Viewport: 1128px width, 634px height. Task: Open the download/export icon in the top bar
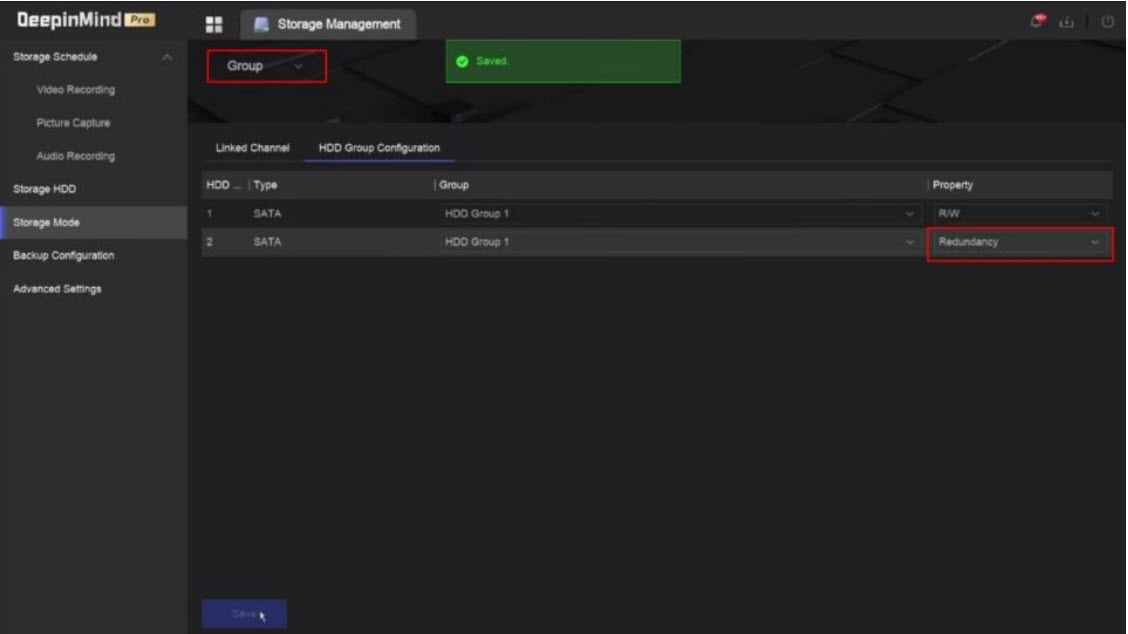click(x=1066, y=22)
